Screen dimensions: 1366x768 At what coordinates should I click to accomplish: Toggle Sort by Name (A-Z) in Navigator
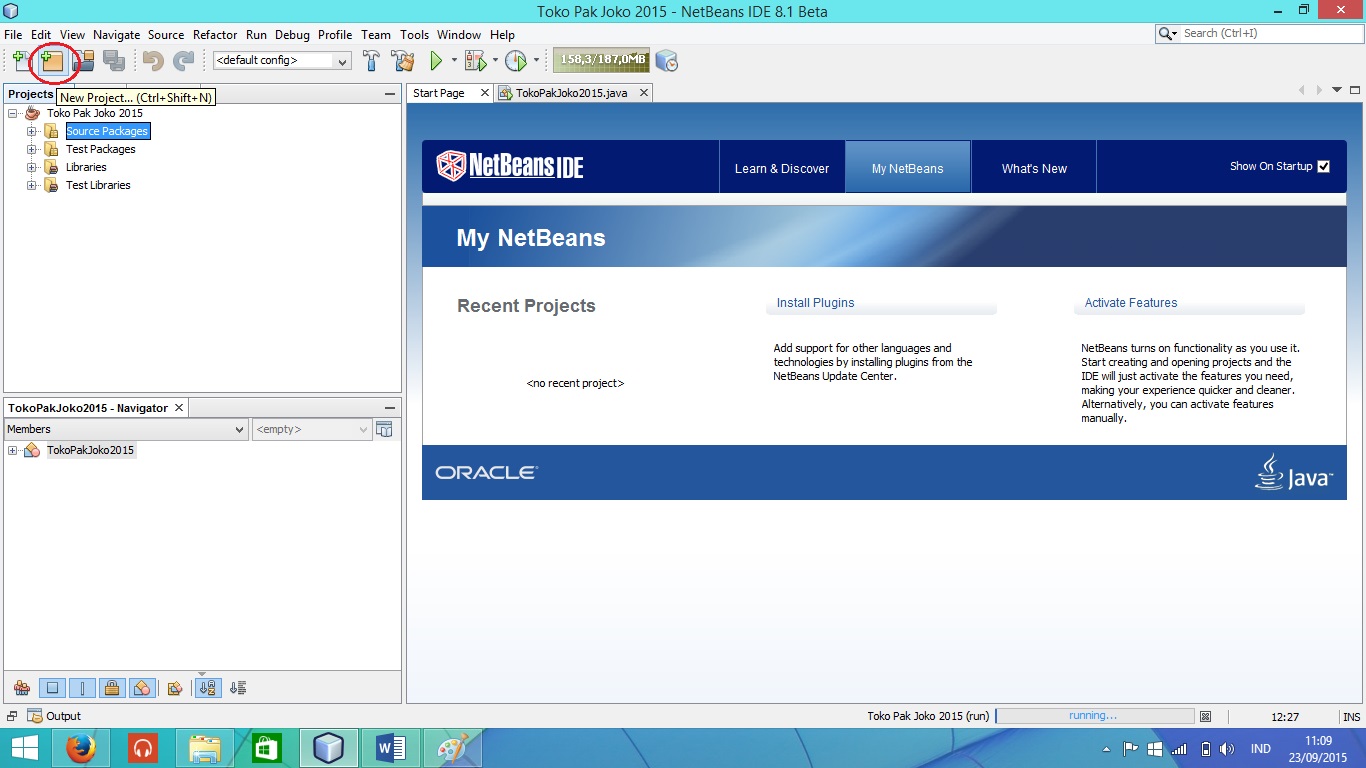(207, 688)
